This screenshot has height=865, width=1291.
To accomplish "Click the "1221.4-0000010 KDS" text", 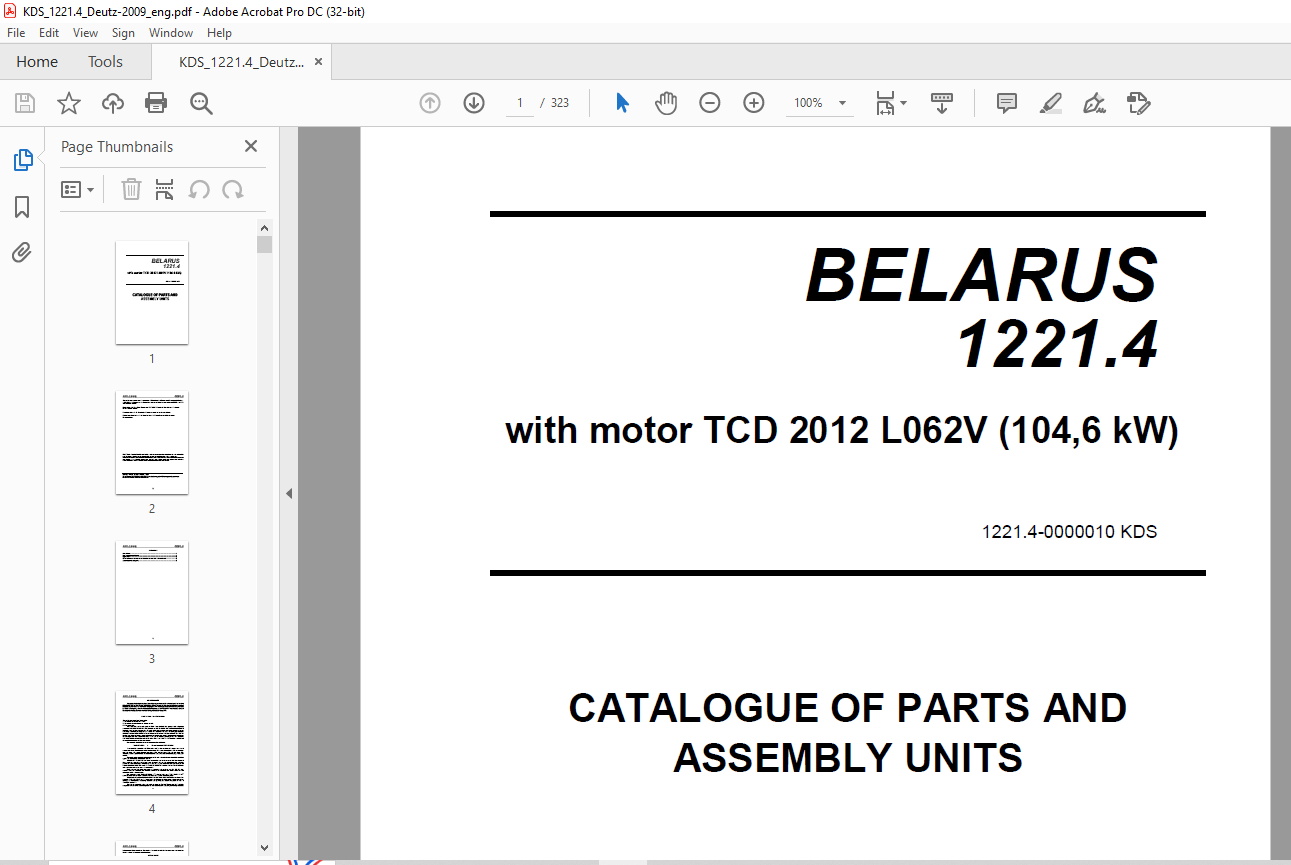I will point(1069,532).
